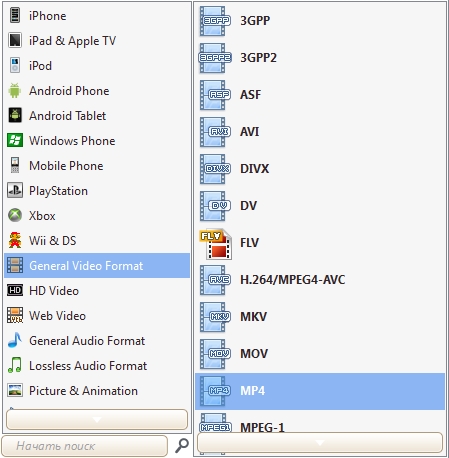Click the Xbox sphere icon

(15, 215)
